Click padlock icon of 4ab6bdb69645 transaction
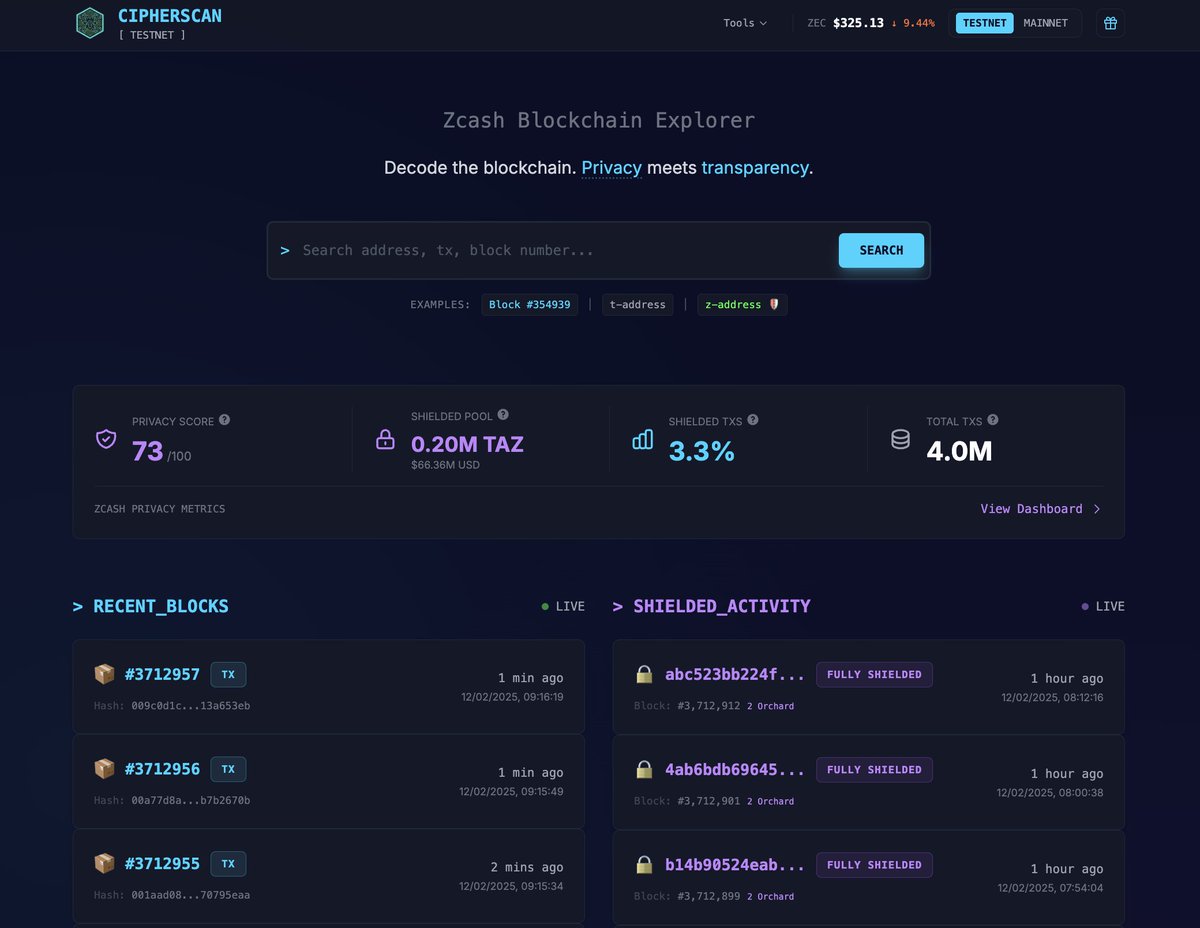 point(645,769)
